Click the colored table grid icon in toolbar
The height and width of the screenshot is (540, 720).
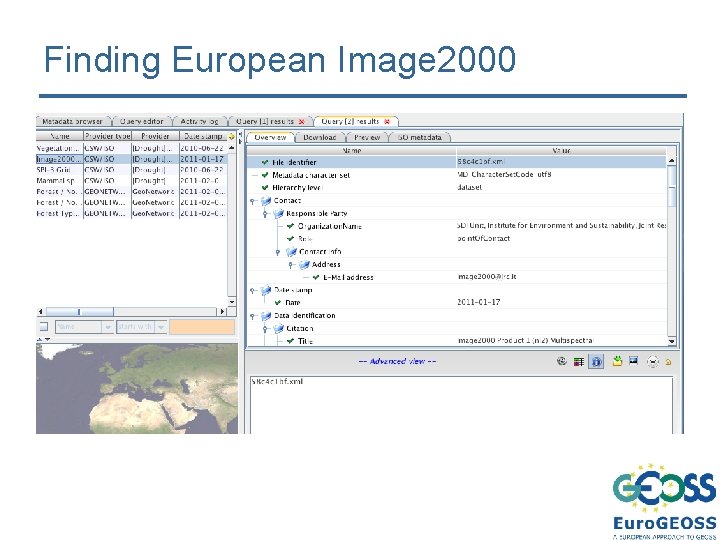pos(579,362)
